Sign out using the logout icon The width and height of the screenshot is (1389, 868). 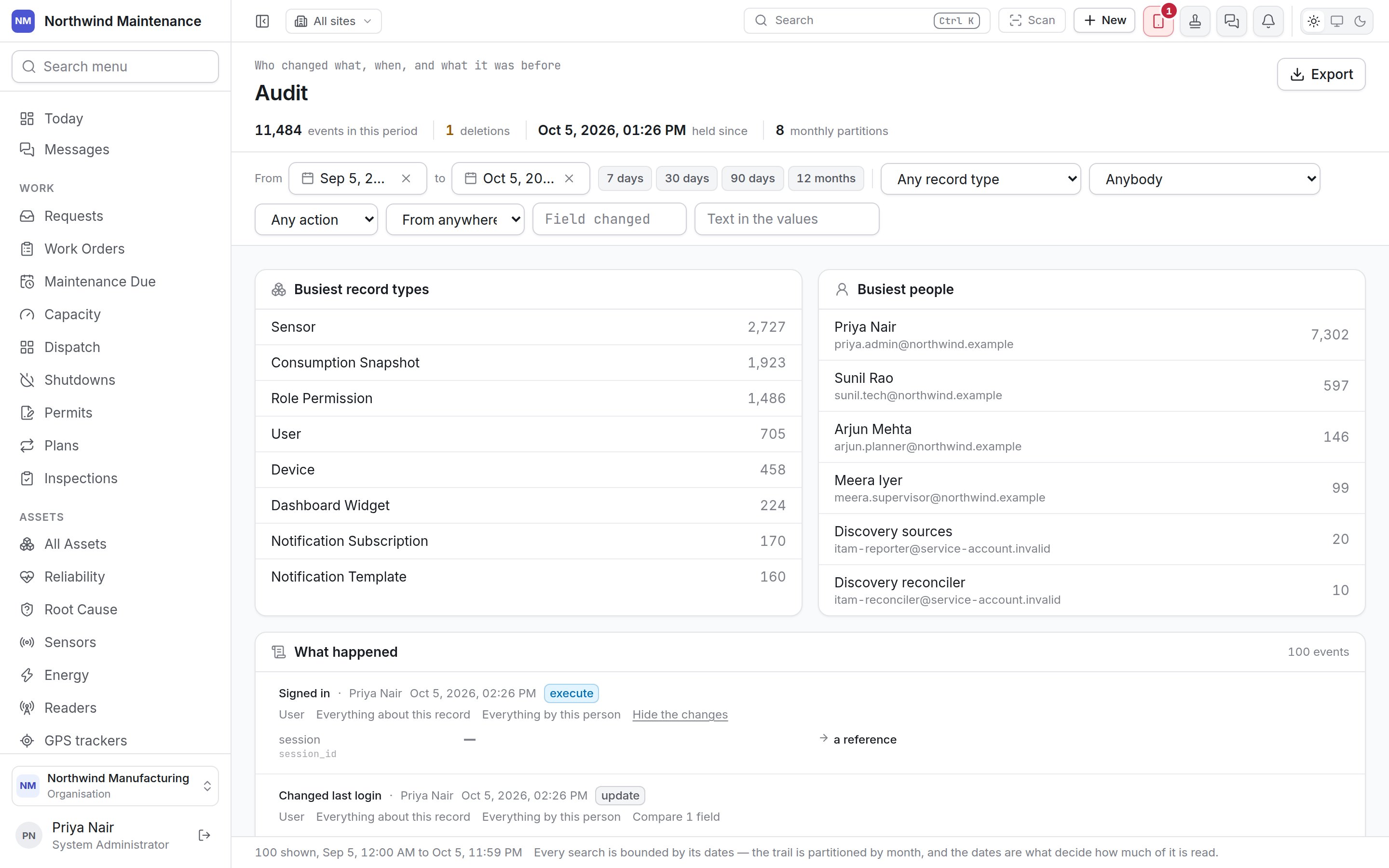[x=204, y=835]
